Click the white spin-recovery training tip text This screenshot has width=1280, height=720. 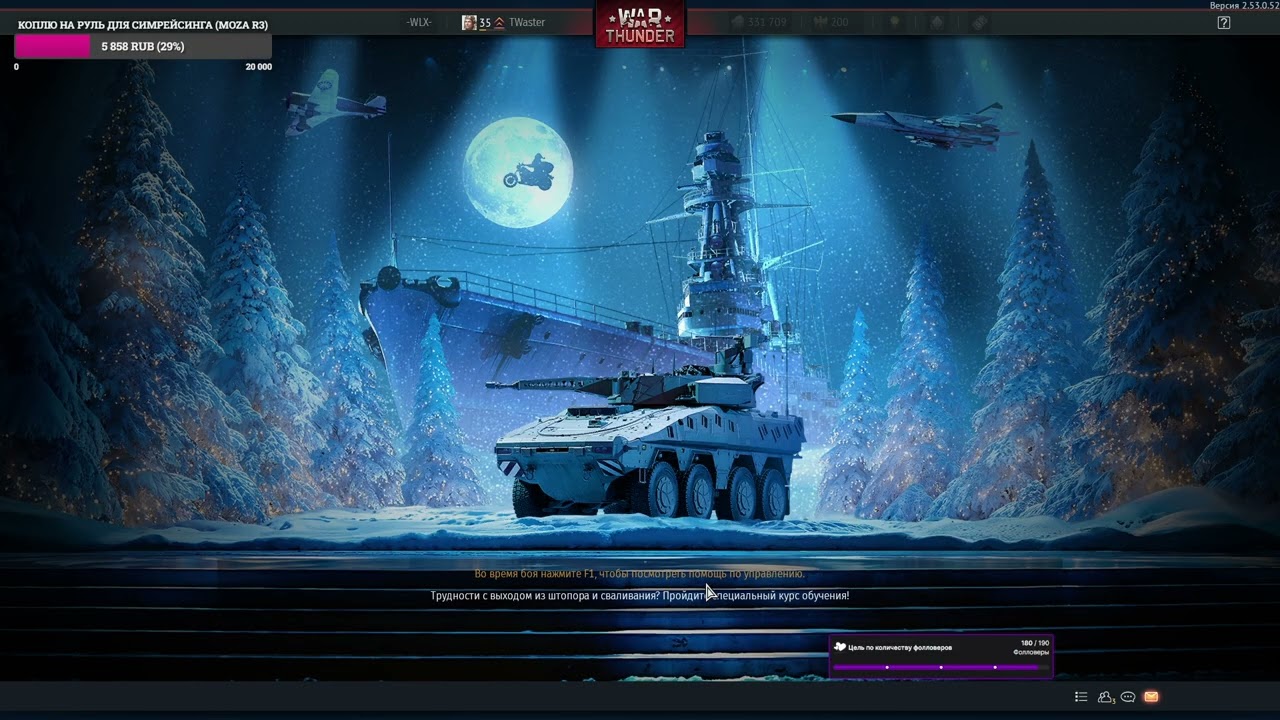(640, 596)
